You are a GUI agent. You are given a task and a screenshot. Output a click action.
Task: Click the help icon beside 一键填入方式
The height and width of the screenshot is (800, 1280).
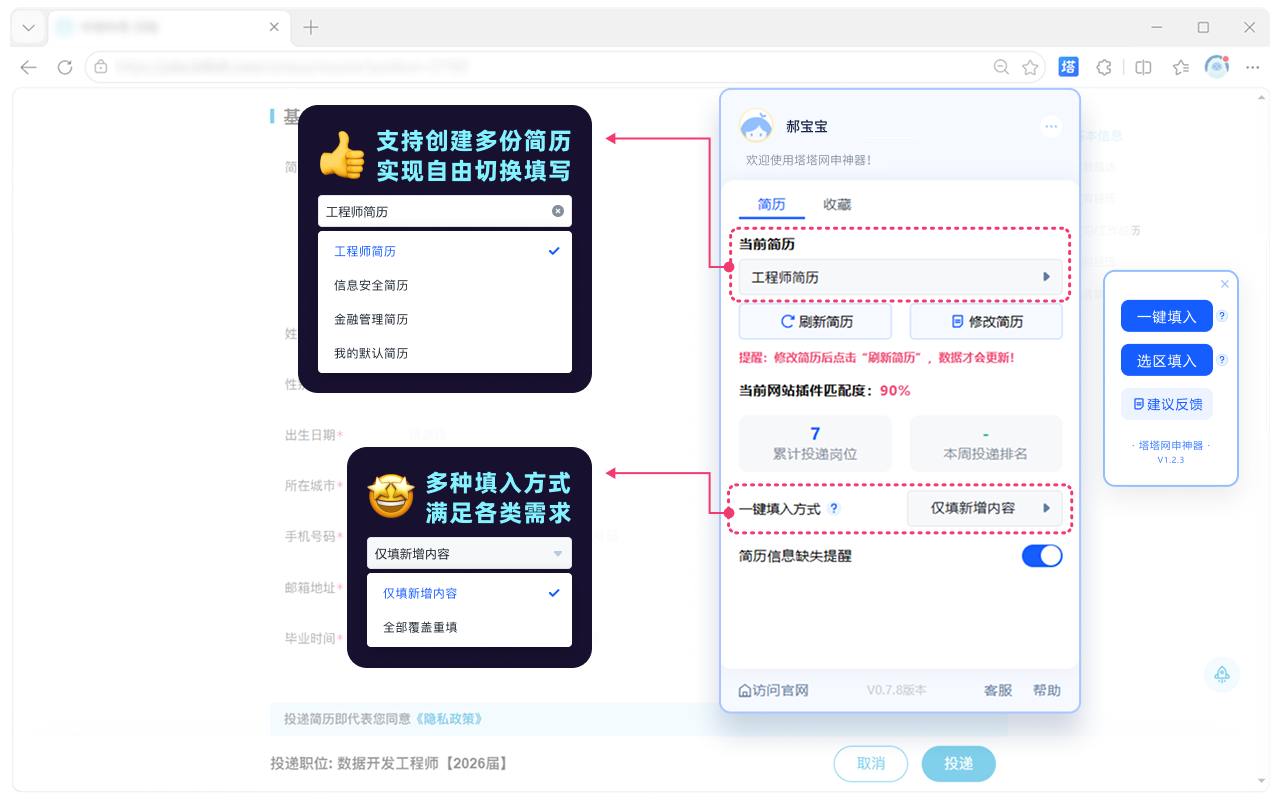(x=835, y=508)
